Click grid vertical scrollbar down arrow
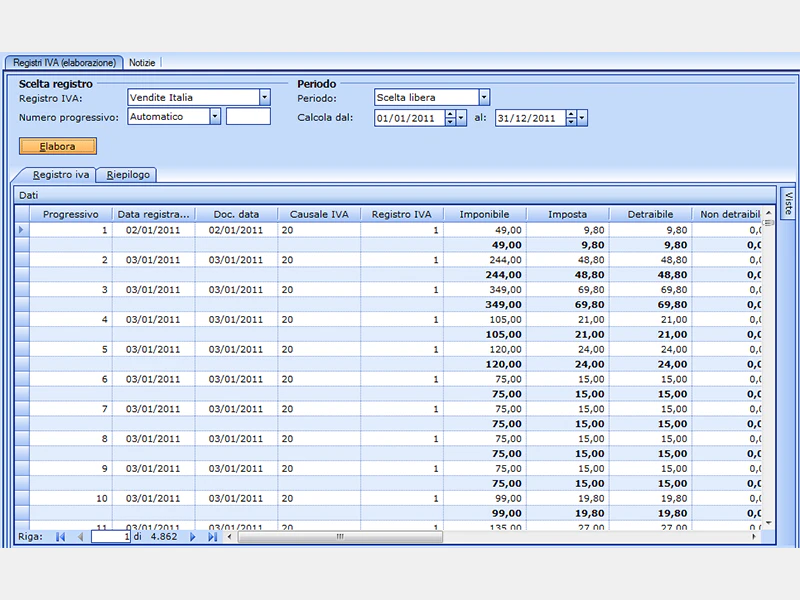This screenshot has width=800, height=600. pyautogui.click(x=768, y=523)
